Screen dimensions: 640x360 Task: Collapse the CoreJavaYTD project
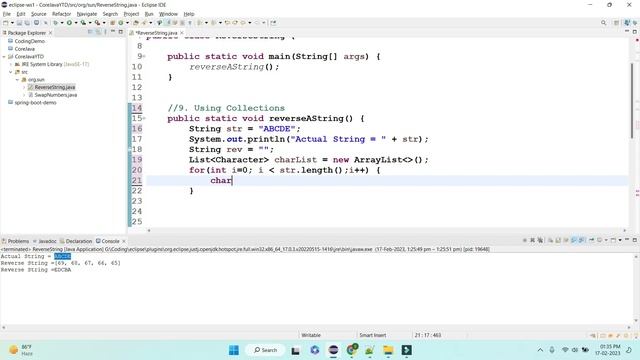(x=4, y=57)
